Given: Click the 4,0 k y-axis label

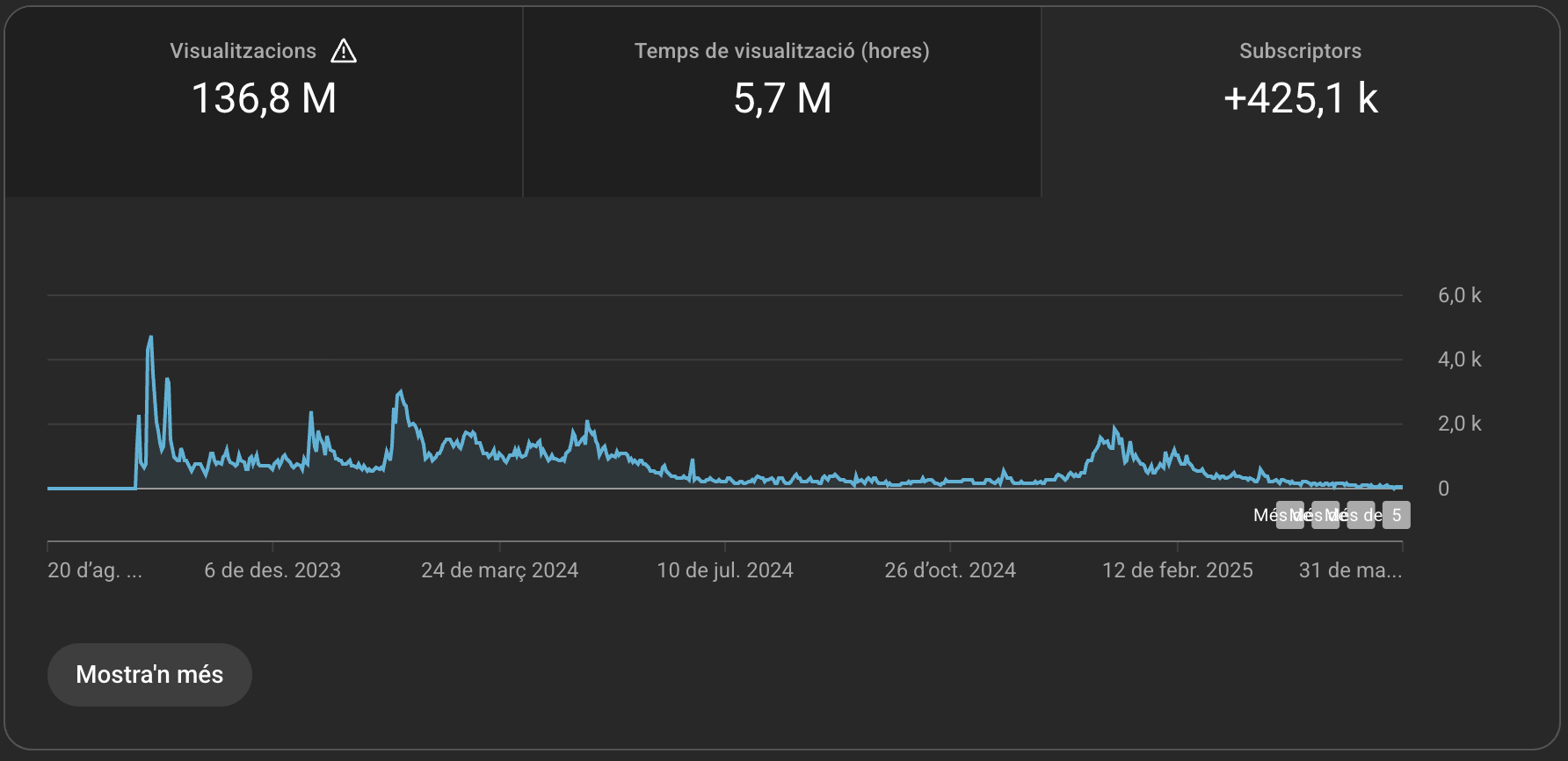Looking at the screenshot, I should [x=1459, y=359].
